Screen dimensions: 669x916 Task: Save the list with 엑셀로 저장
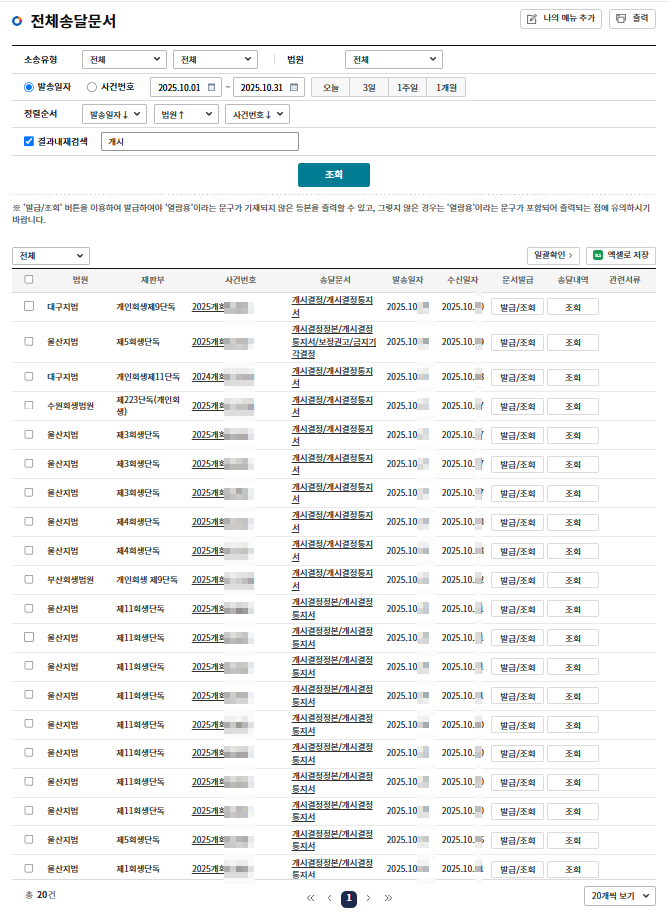(621, 256)
